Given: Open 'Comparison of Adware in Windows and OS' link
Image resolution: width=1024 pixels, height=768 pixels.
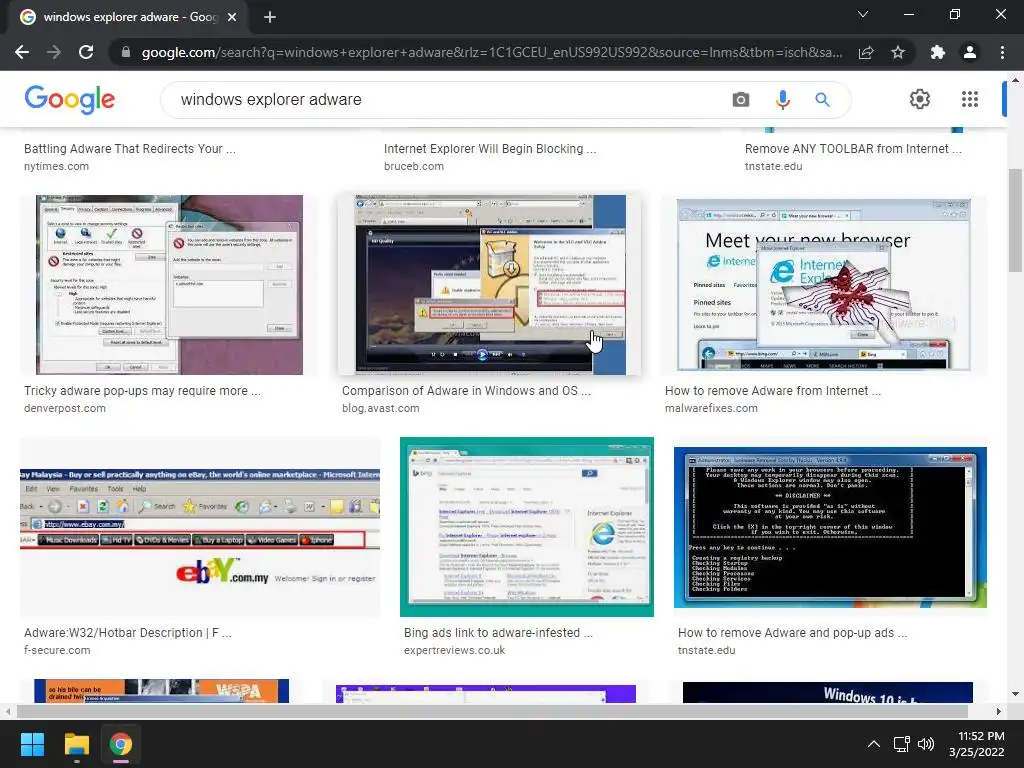Looking at the screenshot, I should pos(466,391).
